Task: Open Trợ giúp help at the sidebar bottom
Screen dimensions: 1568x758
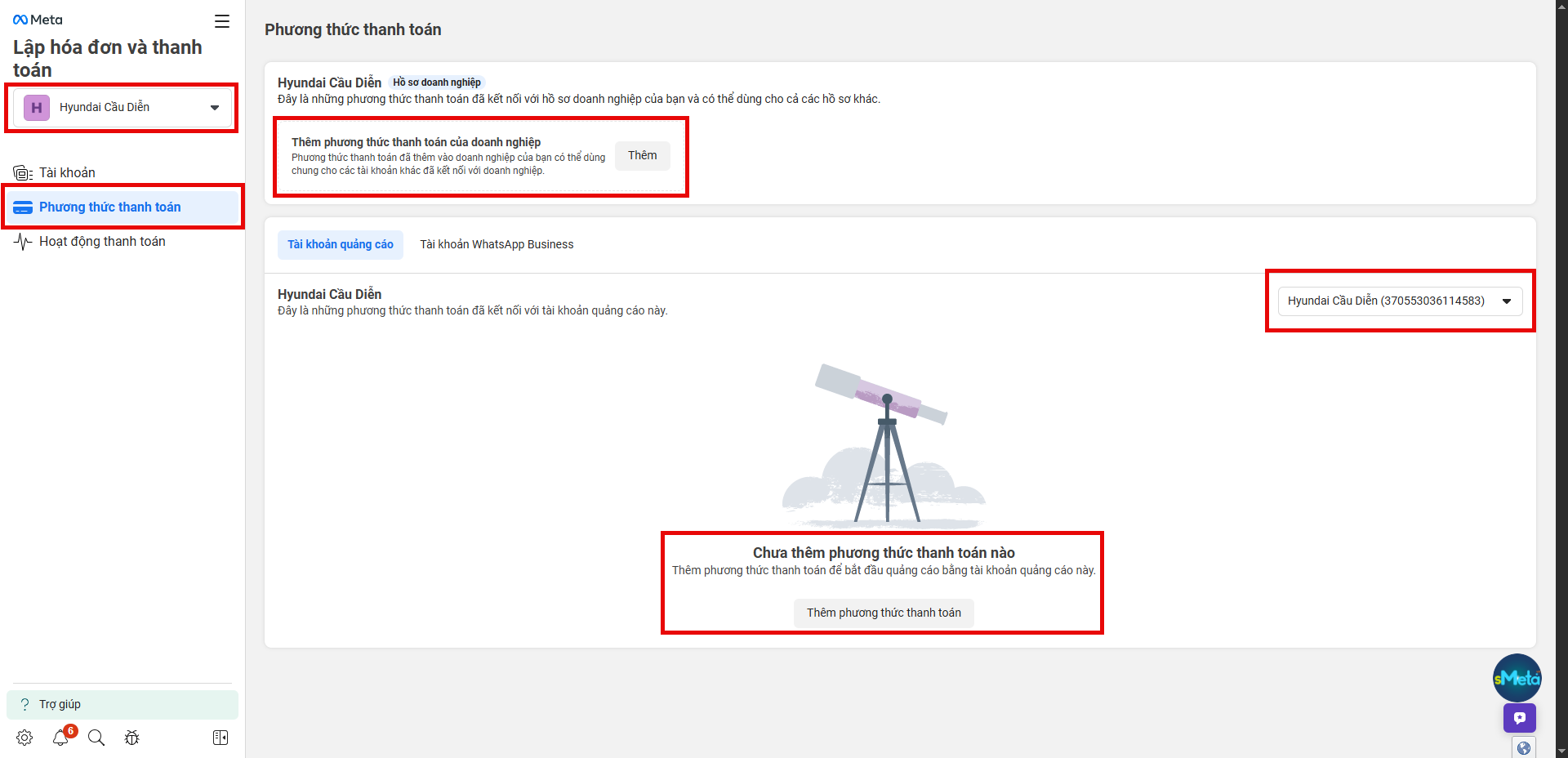Action: pyautogui.click(x=60, y=704)
